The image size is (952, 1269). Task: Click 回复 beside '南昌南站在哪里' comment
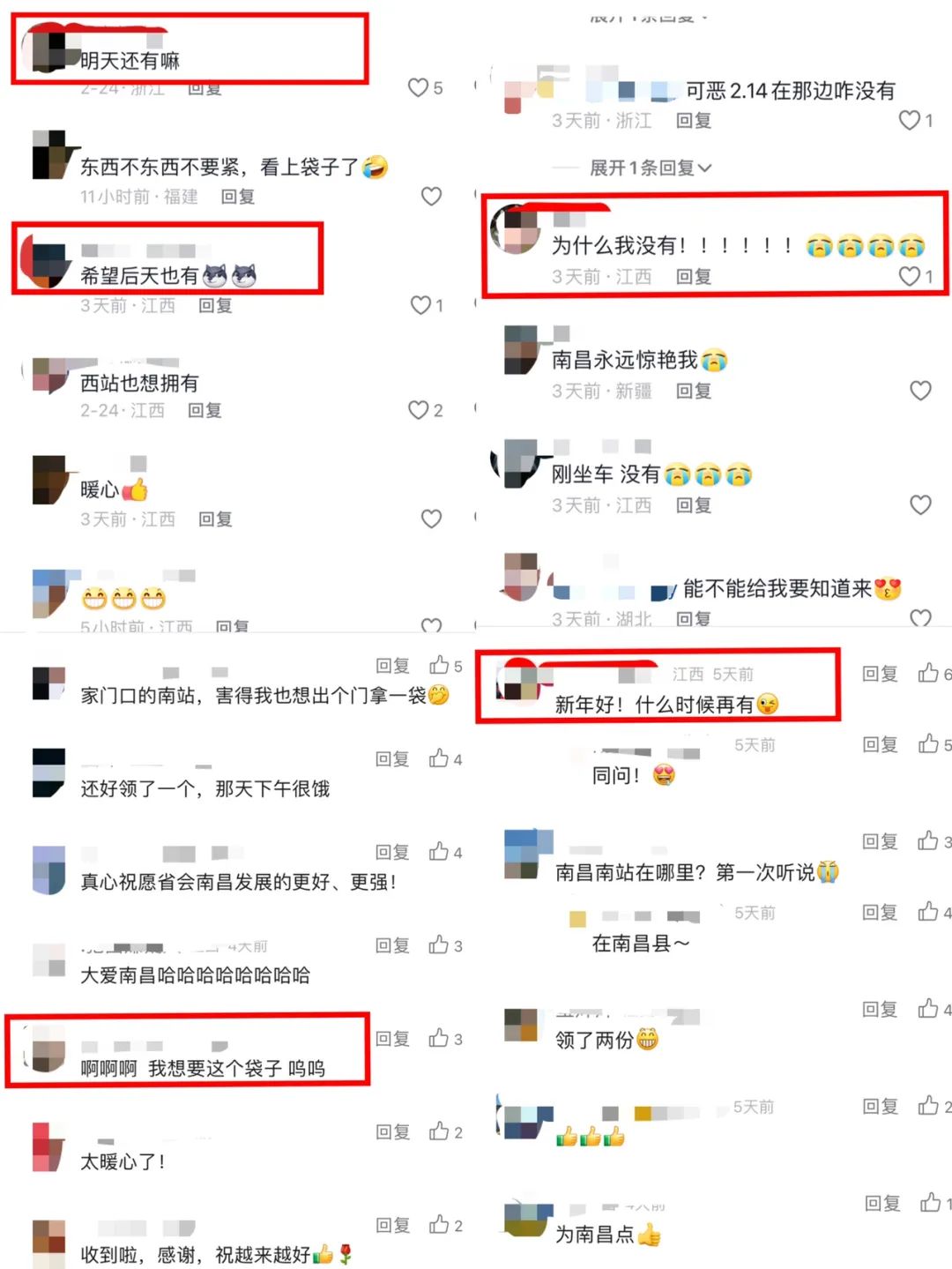(880, 841)
